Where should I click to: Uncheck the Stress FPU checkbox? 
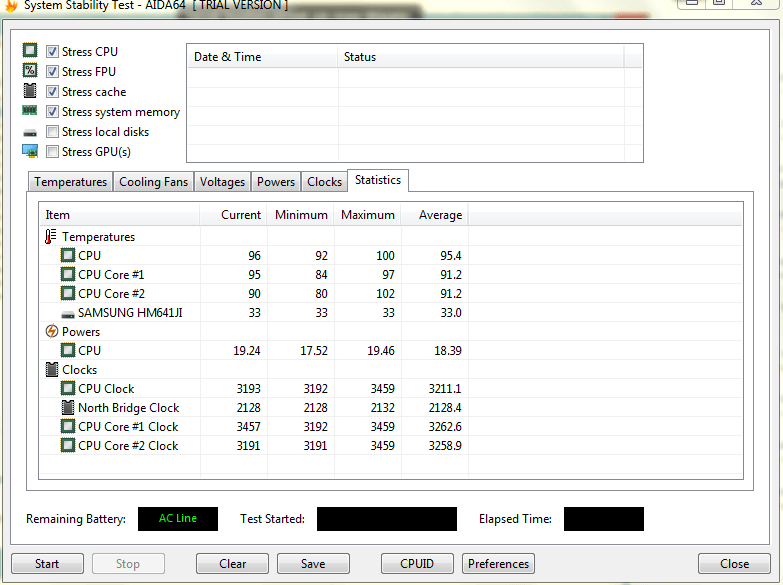(x=52, y=71)
